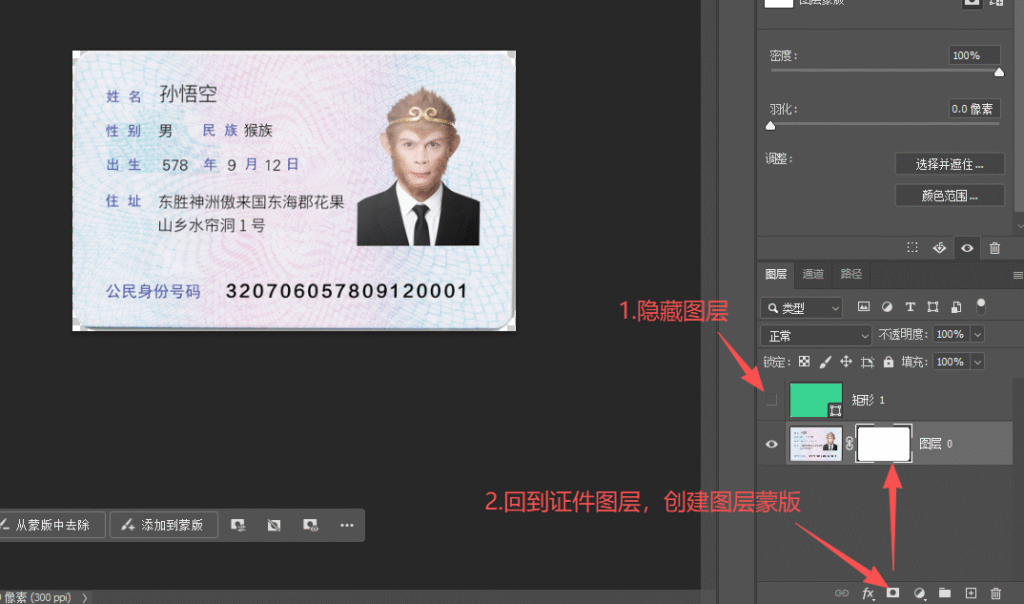Filter layers by smart objects icon
This screenshot has height=604, width=1024.
click(956, 307)
